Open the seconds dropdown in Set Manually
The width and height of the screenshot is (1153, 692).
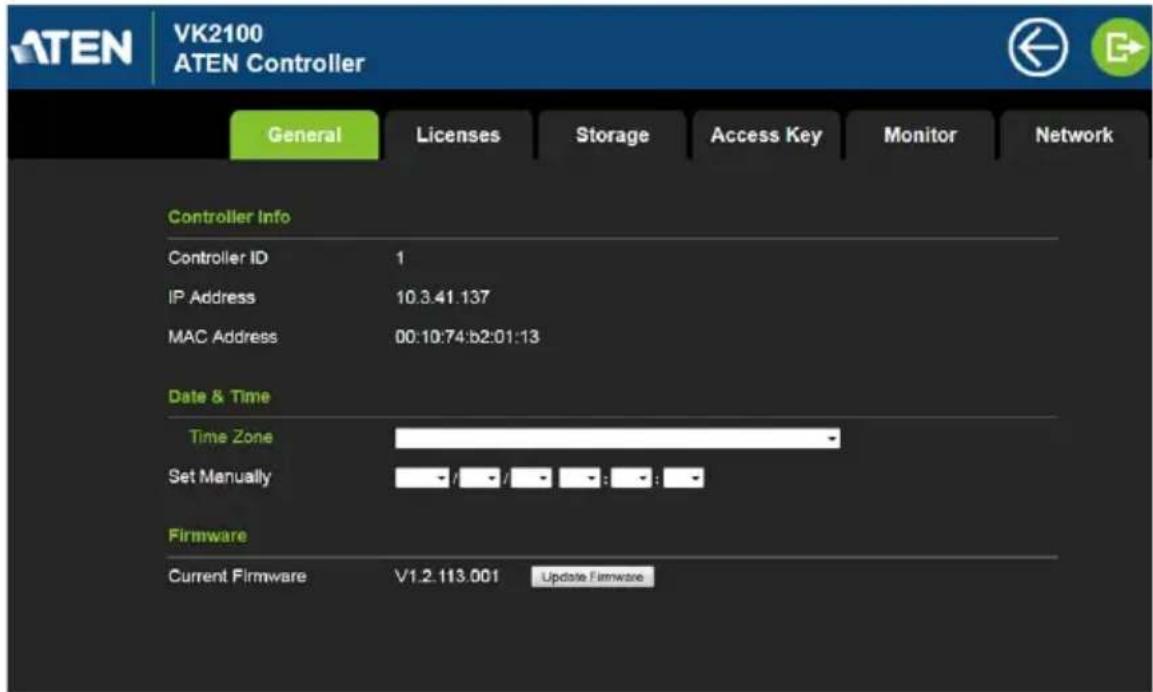[683, 478]
